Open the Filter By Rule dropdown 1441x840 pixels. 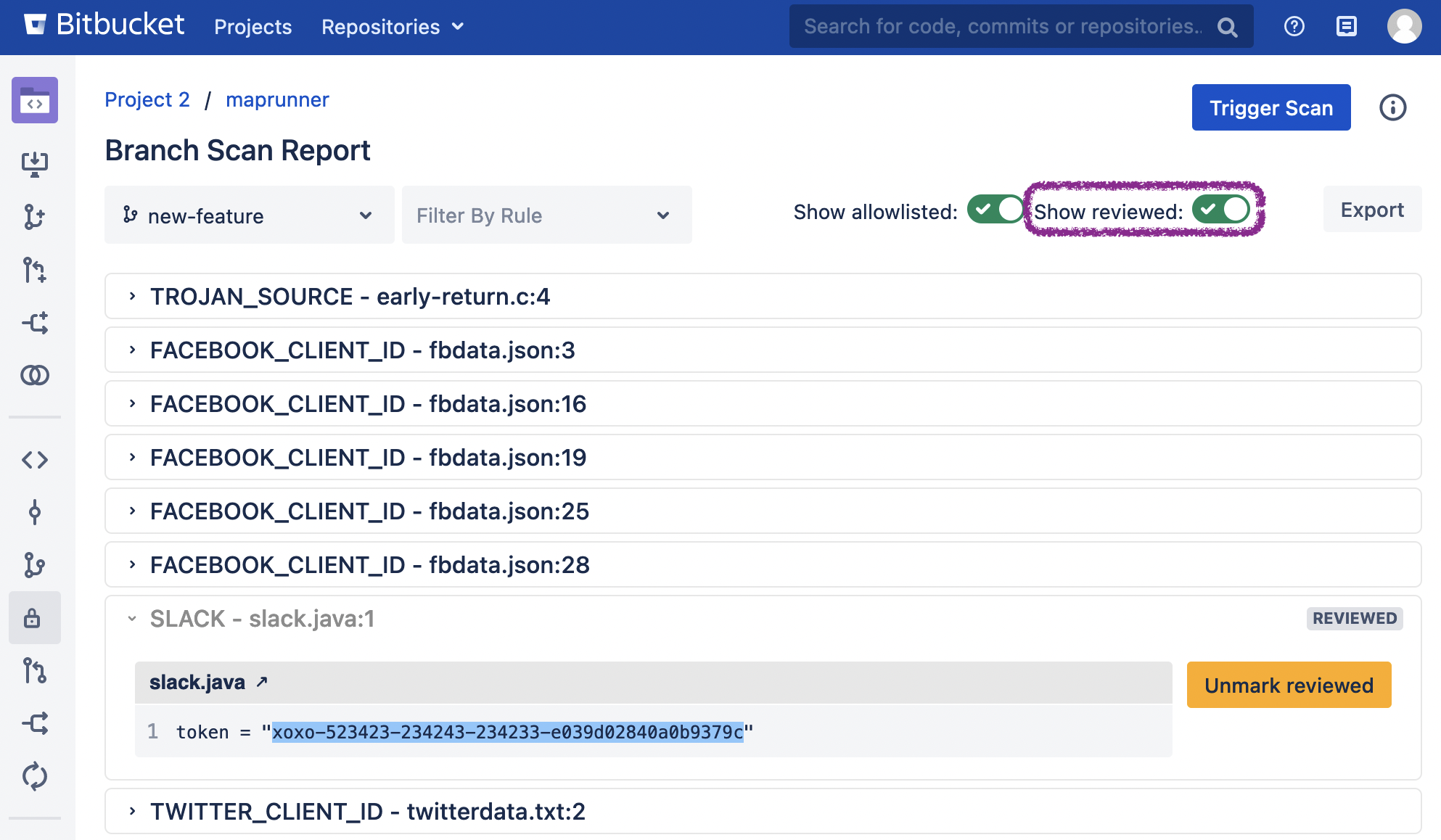coord(546,215)
